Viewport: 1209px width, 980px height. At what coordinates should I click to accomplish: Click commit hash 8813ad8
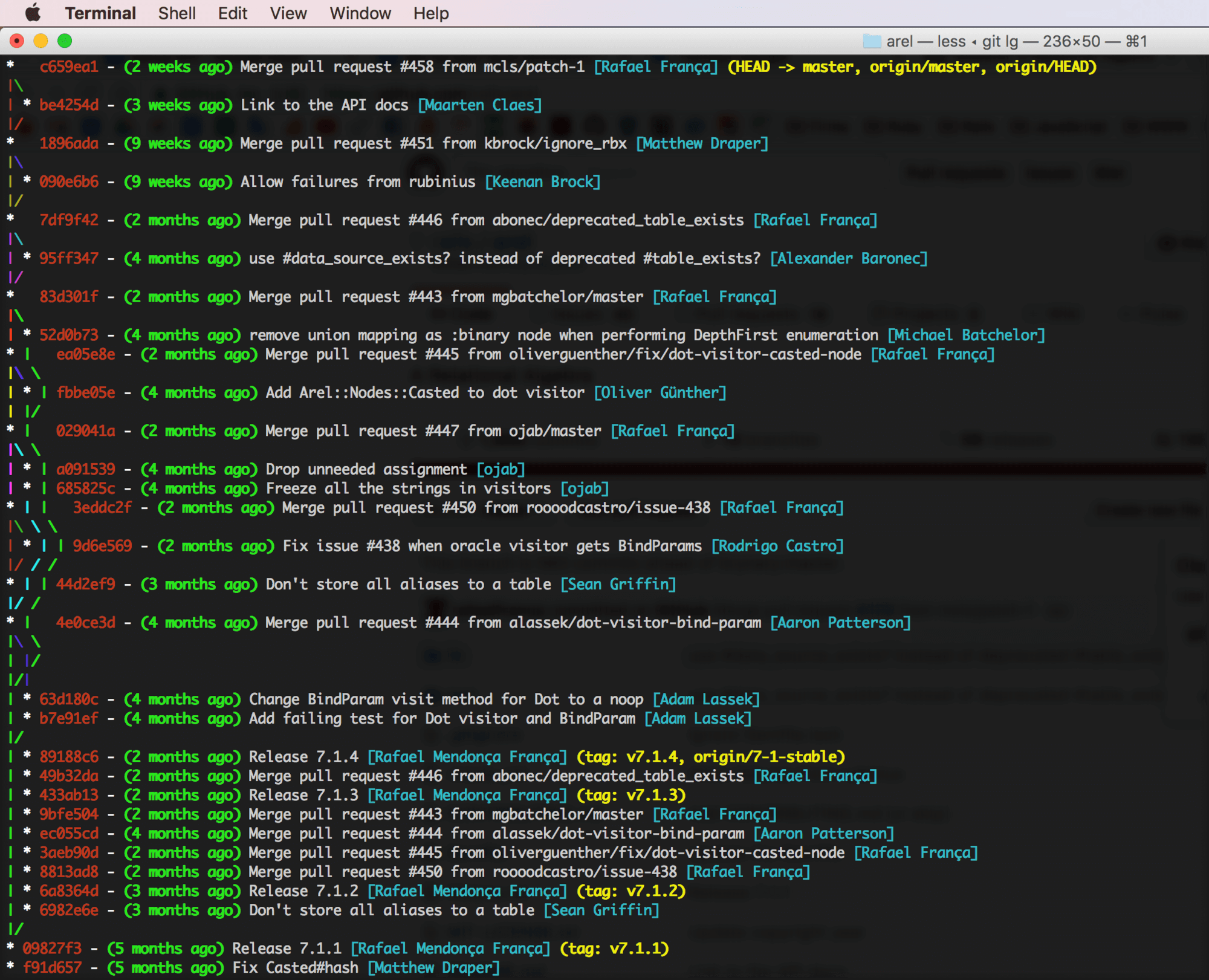[69, 872]
